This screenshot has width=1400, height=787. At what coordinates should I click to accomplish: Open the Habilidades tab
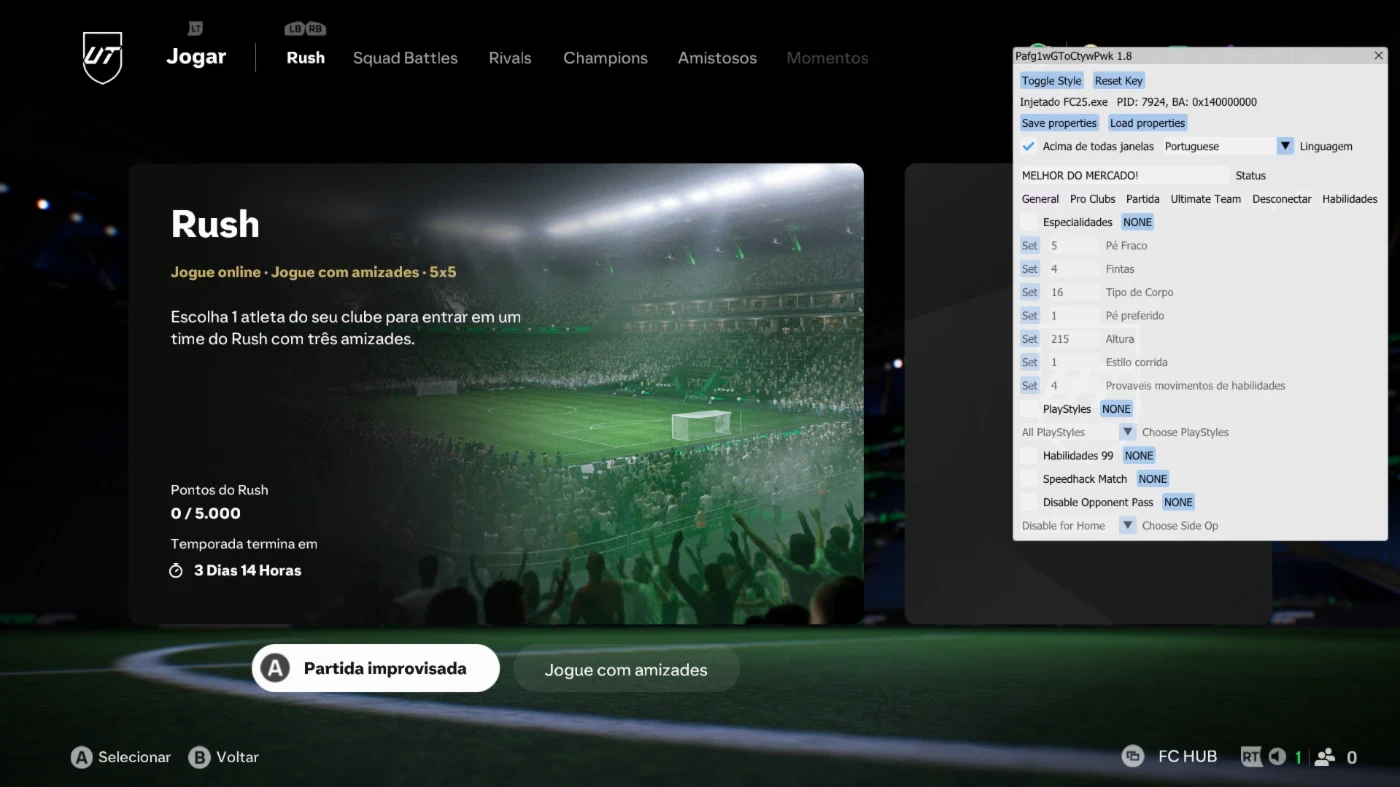(1350, 199)
